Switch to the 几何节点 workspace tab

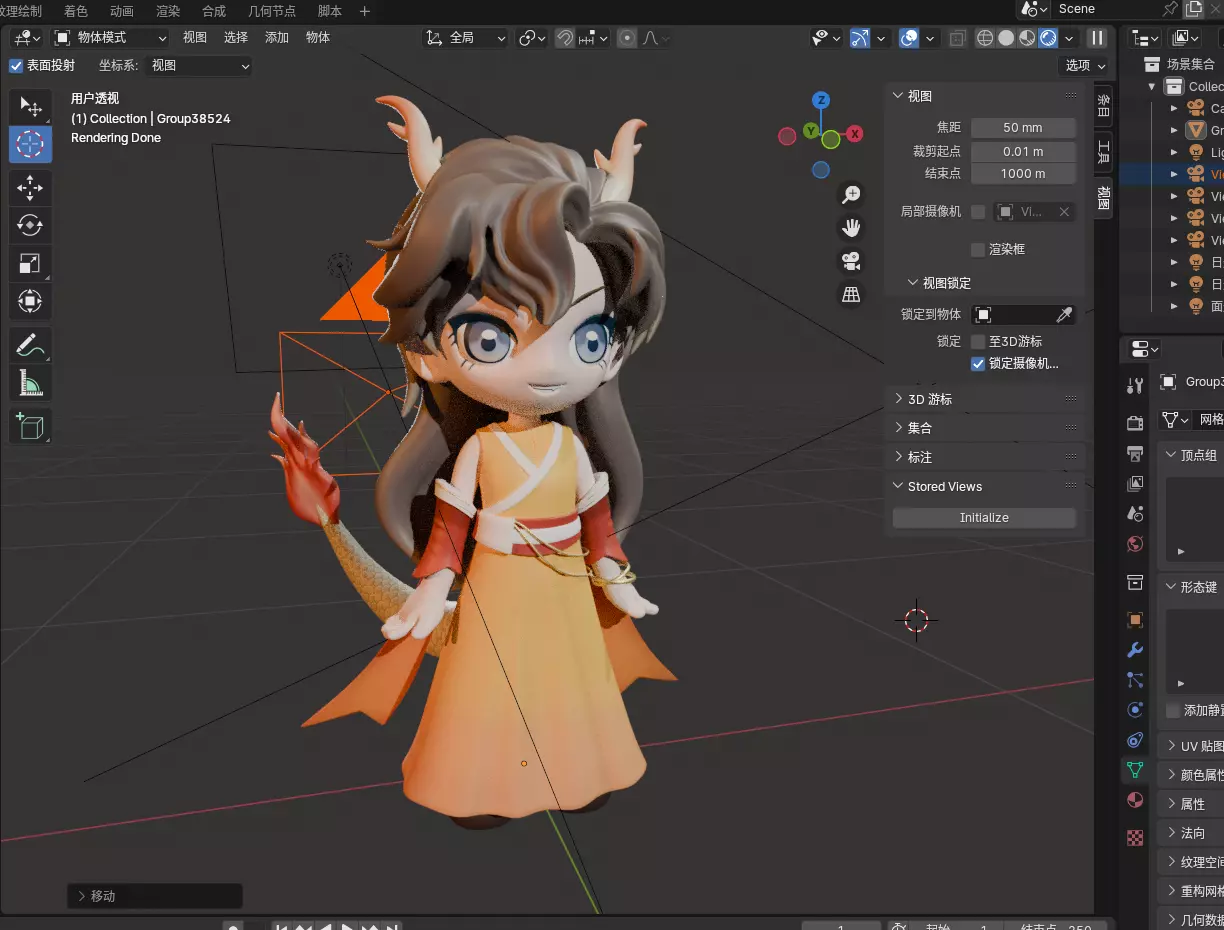pos(272,11)
